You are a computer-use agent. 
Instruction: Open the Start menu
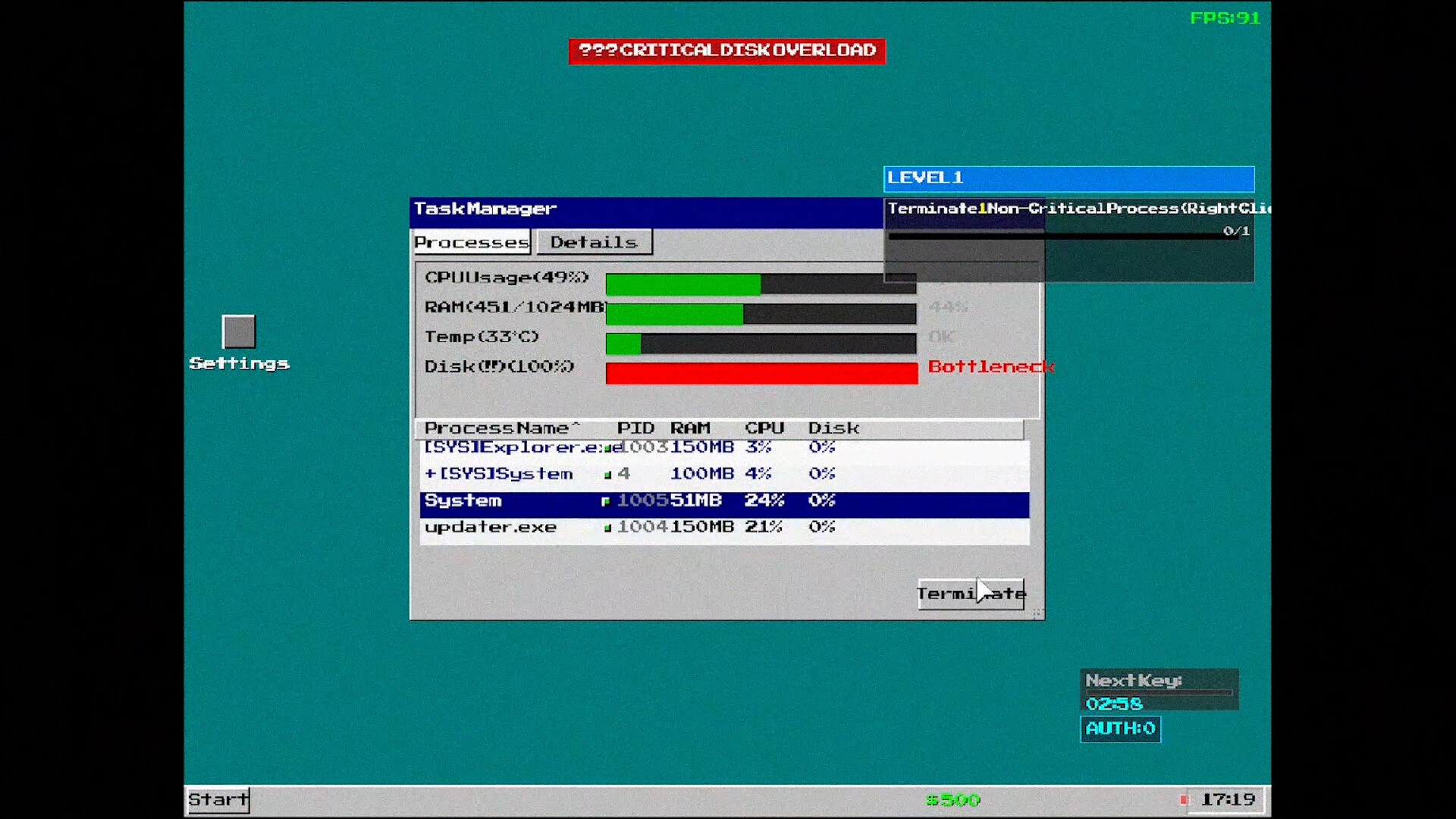[x=218, y=799]
